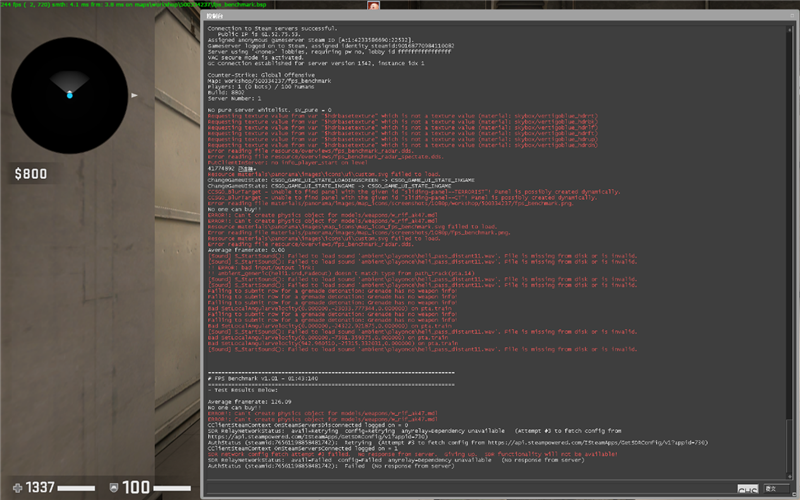
Task: Select the 'Test Results Below' line
Action: pyautogui.click(x=243, y=390)
